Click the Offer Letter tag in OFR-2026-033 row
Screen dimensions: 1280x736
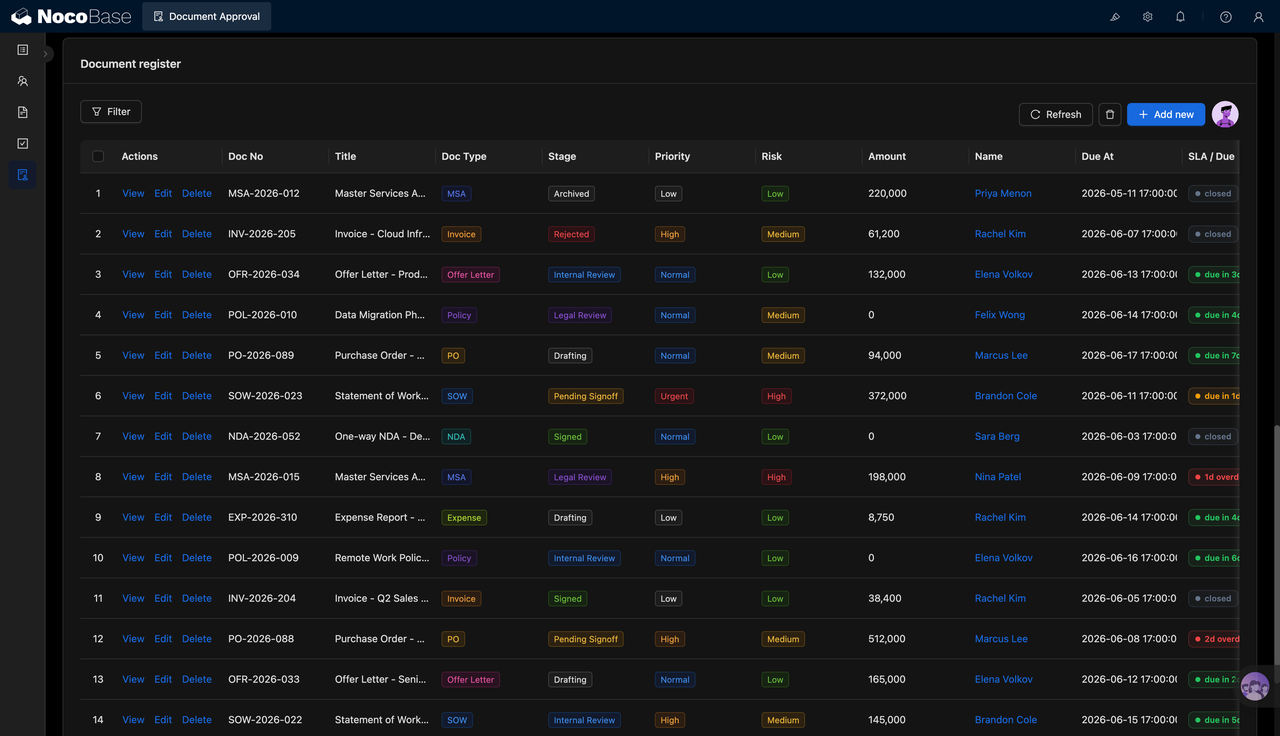[470, 679]
